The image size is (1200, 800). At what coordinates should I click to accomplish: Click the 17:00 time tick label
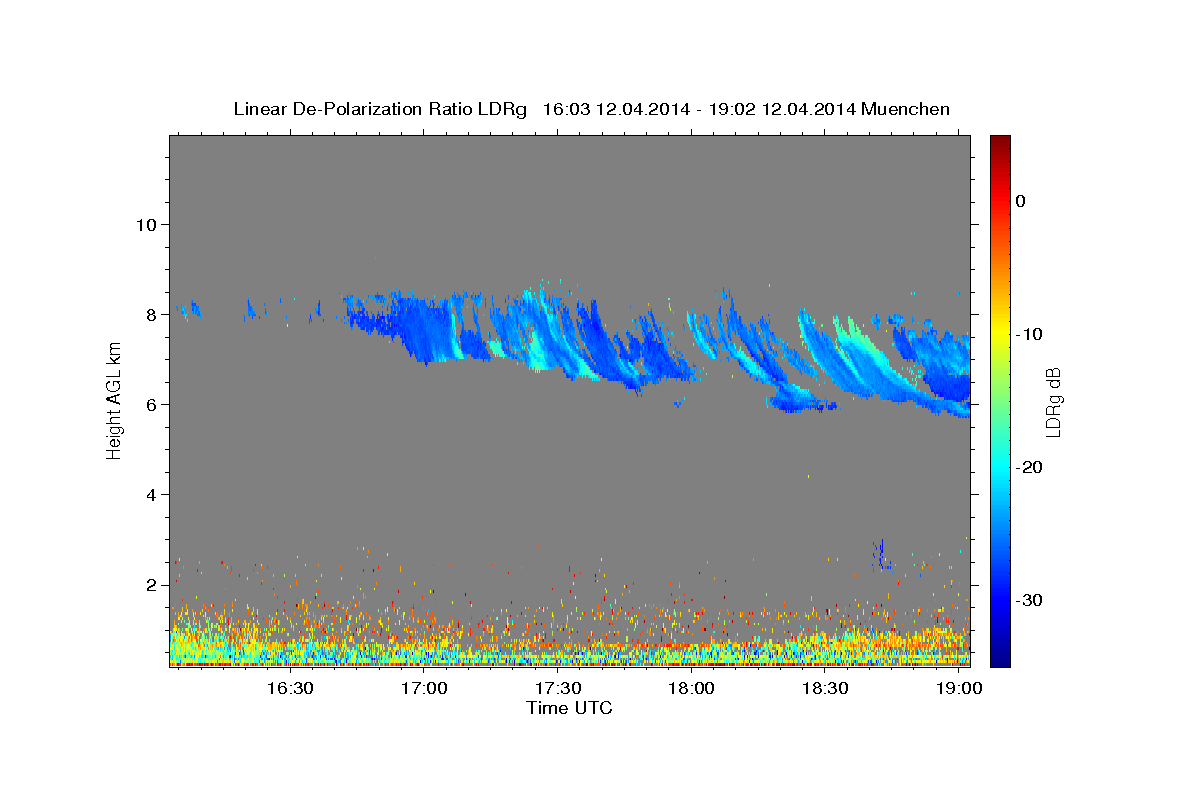pos(424,689)
